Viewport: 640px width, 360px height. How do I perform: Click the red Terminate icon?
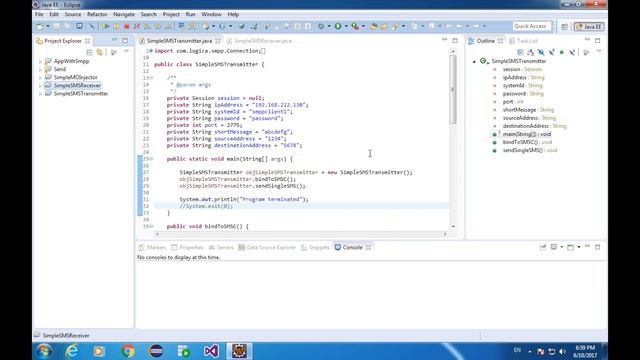[127, 26]
